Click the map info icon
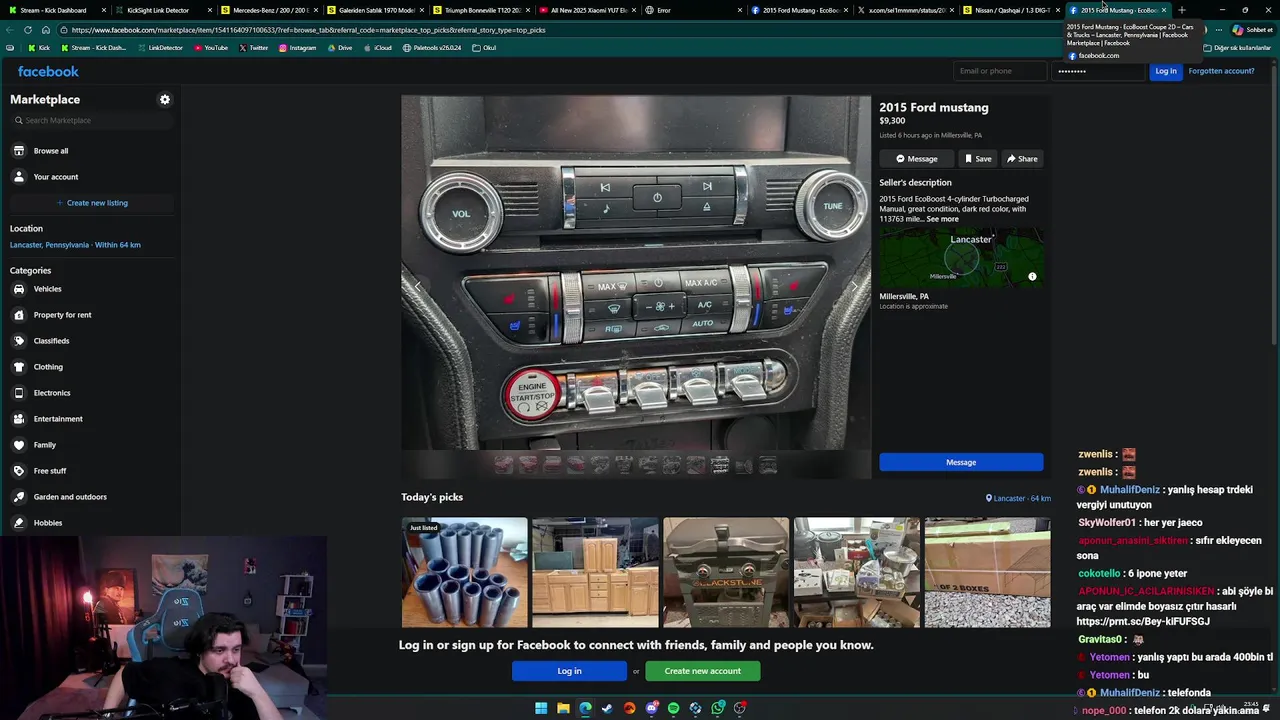The width and height of the screenshot is (1280, 720). coord(1032,277)
